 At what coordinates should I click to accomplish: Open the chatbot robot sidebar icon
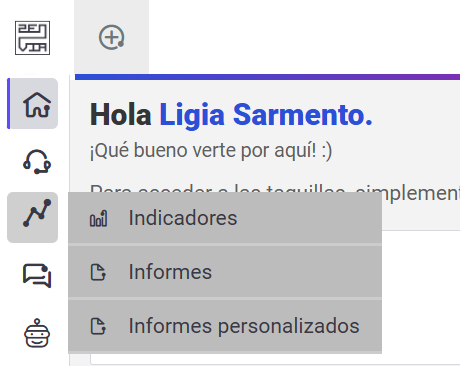37,333
